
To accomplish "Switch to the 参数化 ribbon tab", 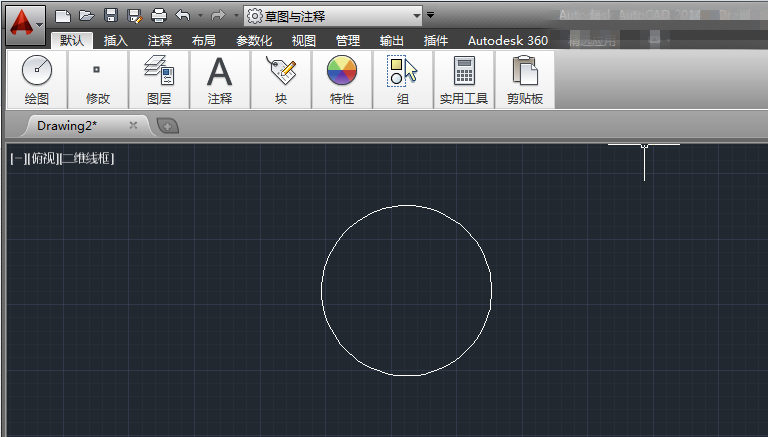I will [x=254, y=41].
